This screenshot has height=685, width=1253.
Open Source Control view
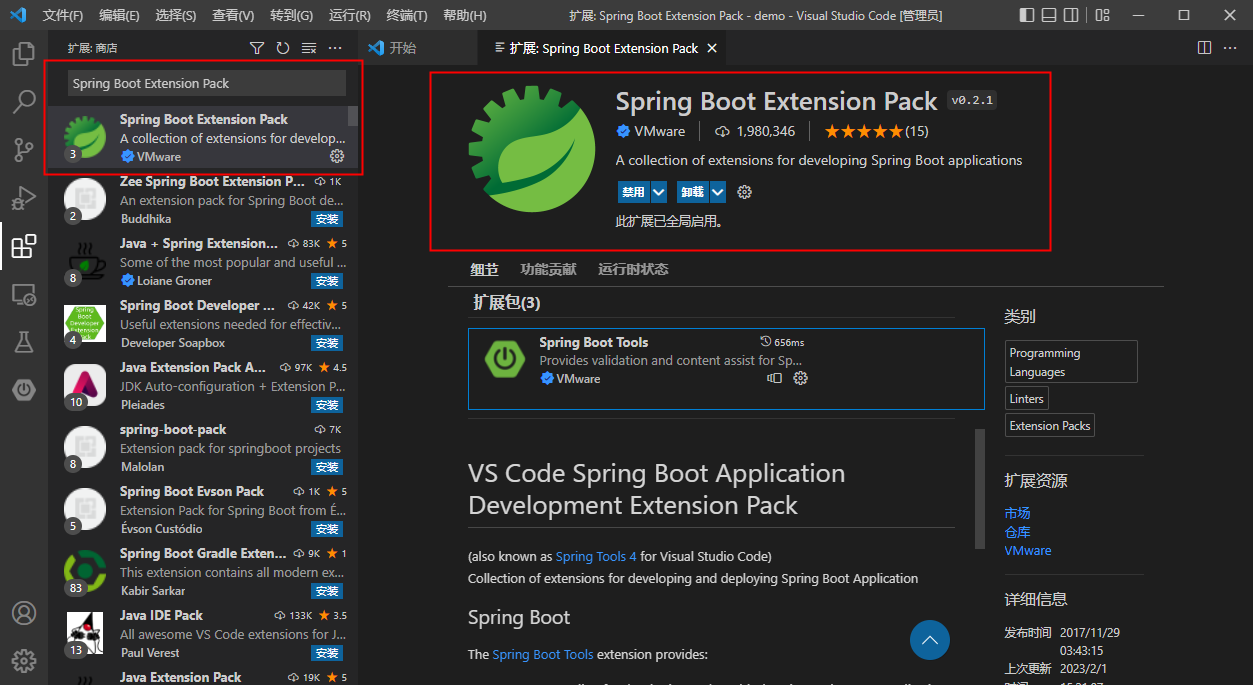[24, 150]
